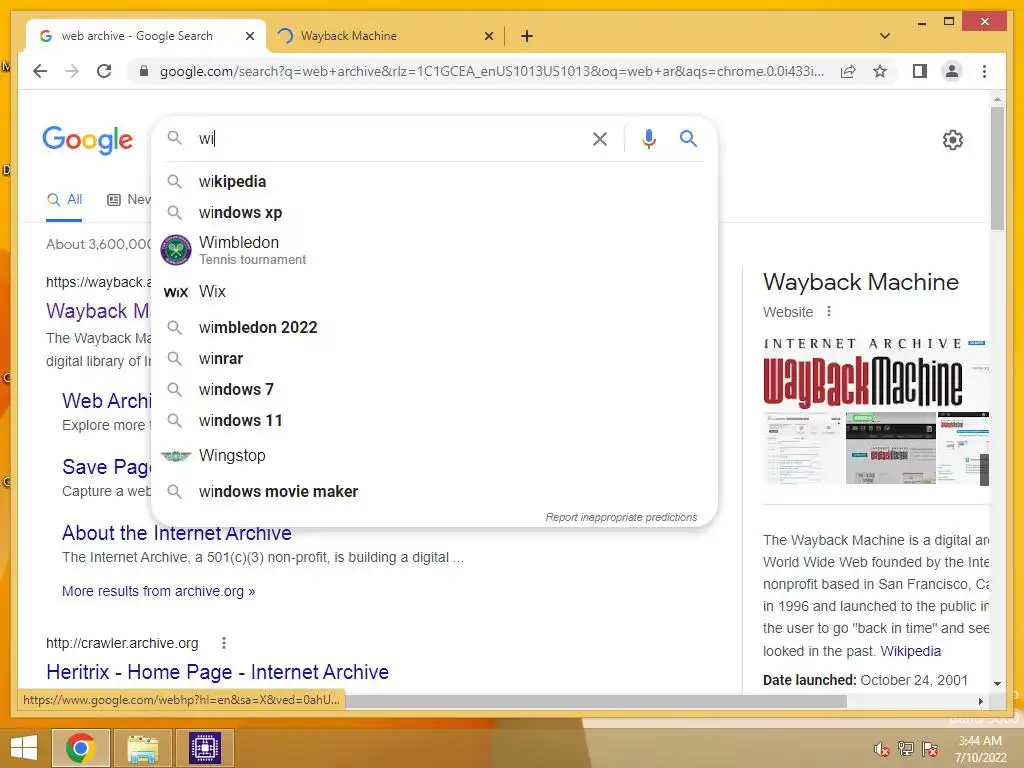1024x768 pixels.
Task: Open the Chrome profile avatar
Action: click(x=952, y=71)
